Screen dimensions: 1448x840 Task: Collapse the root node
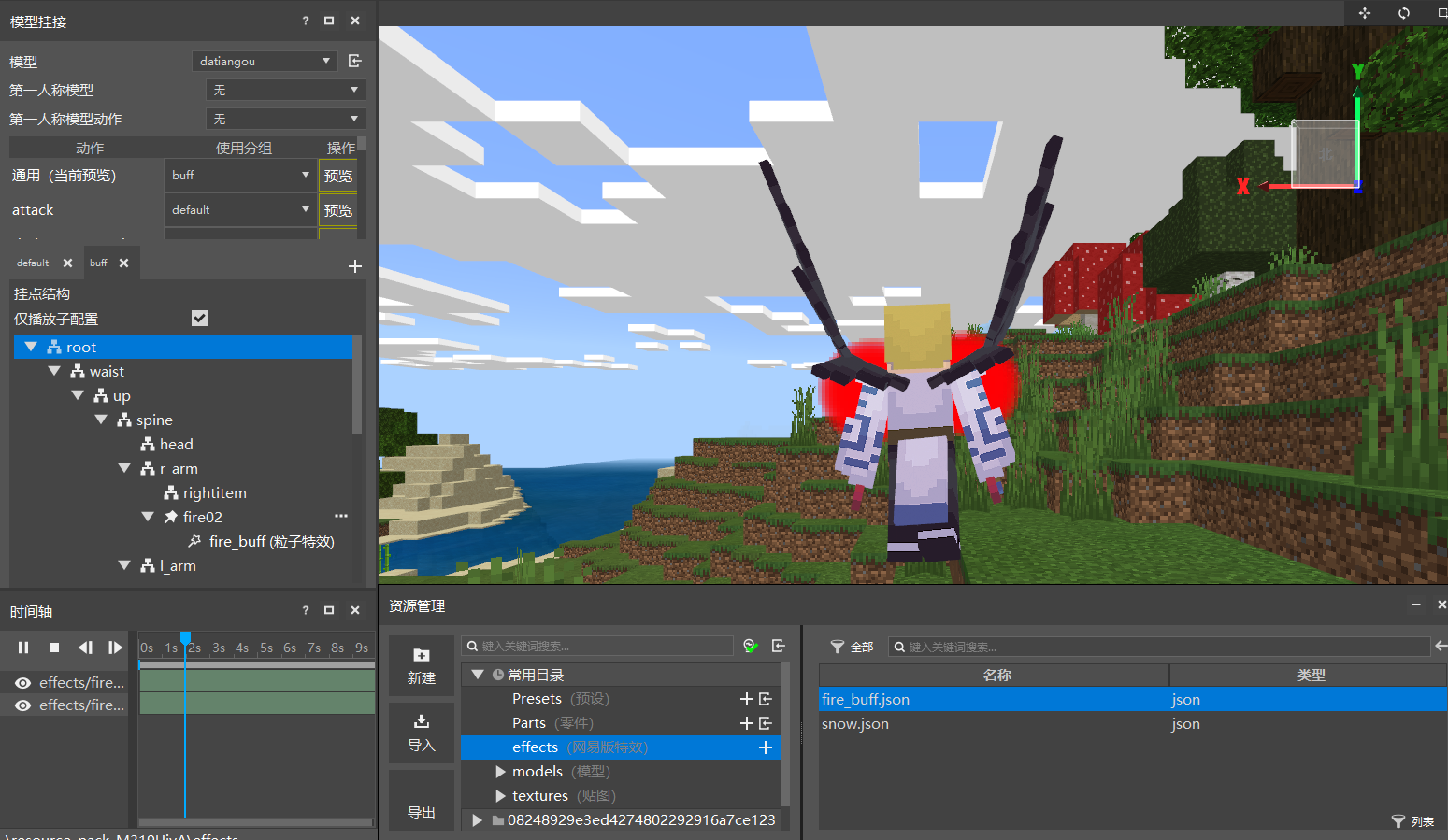coord(31,347)
